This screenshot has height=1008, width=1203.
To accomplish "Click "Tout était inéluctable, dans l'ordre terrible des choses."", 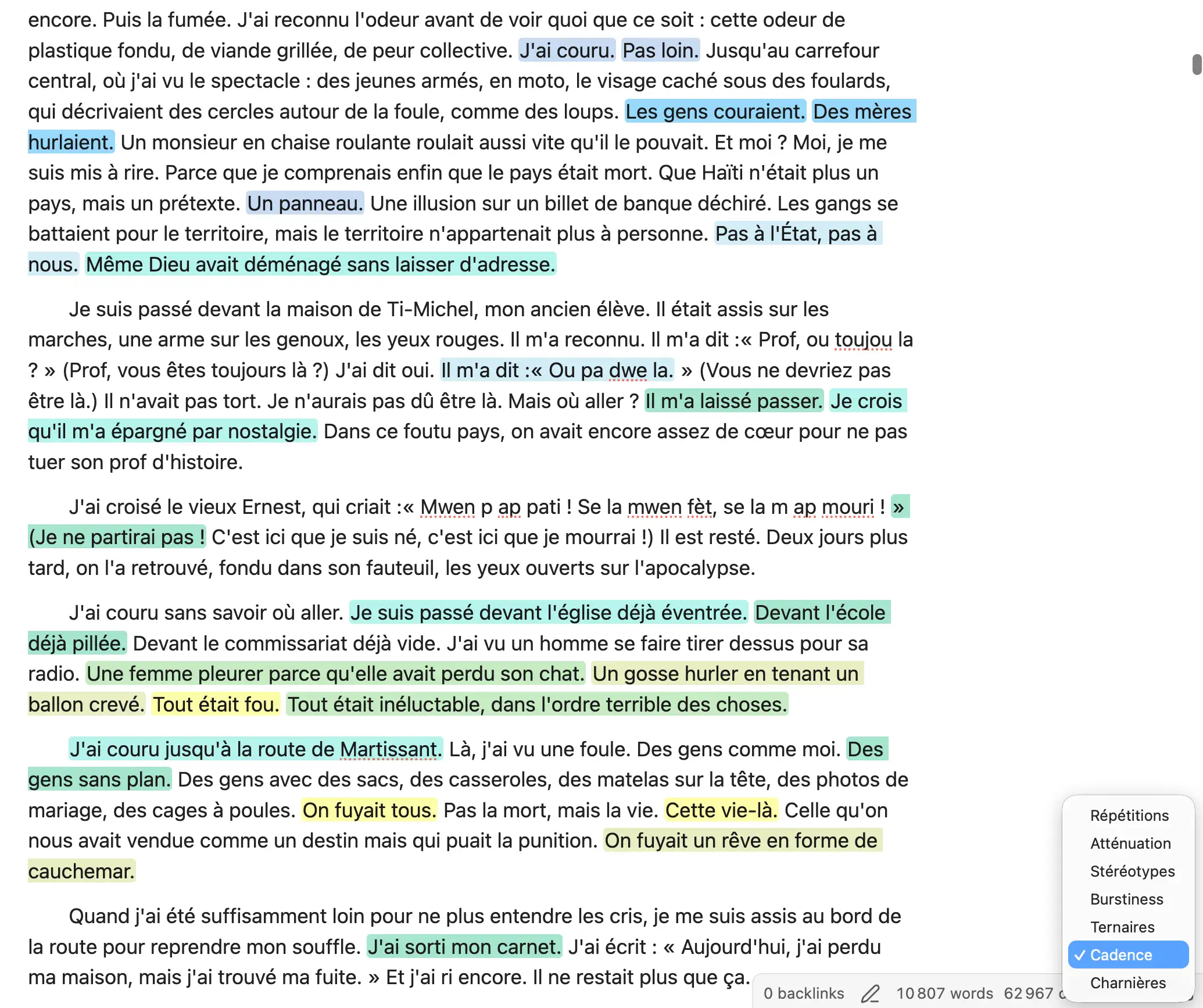I will tap(537, 705).
